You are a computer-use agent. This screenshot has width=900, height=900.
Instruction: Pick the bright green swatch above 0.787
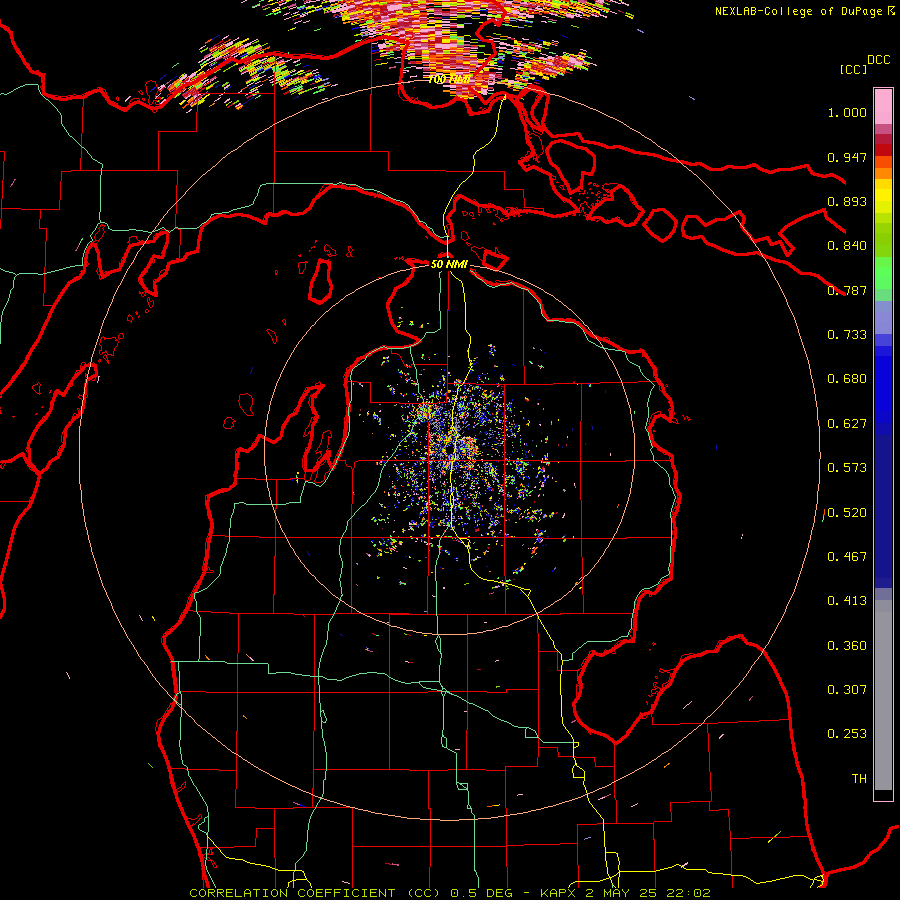(x=883, y=273)
